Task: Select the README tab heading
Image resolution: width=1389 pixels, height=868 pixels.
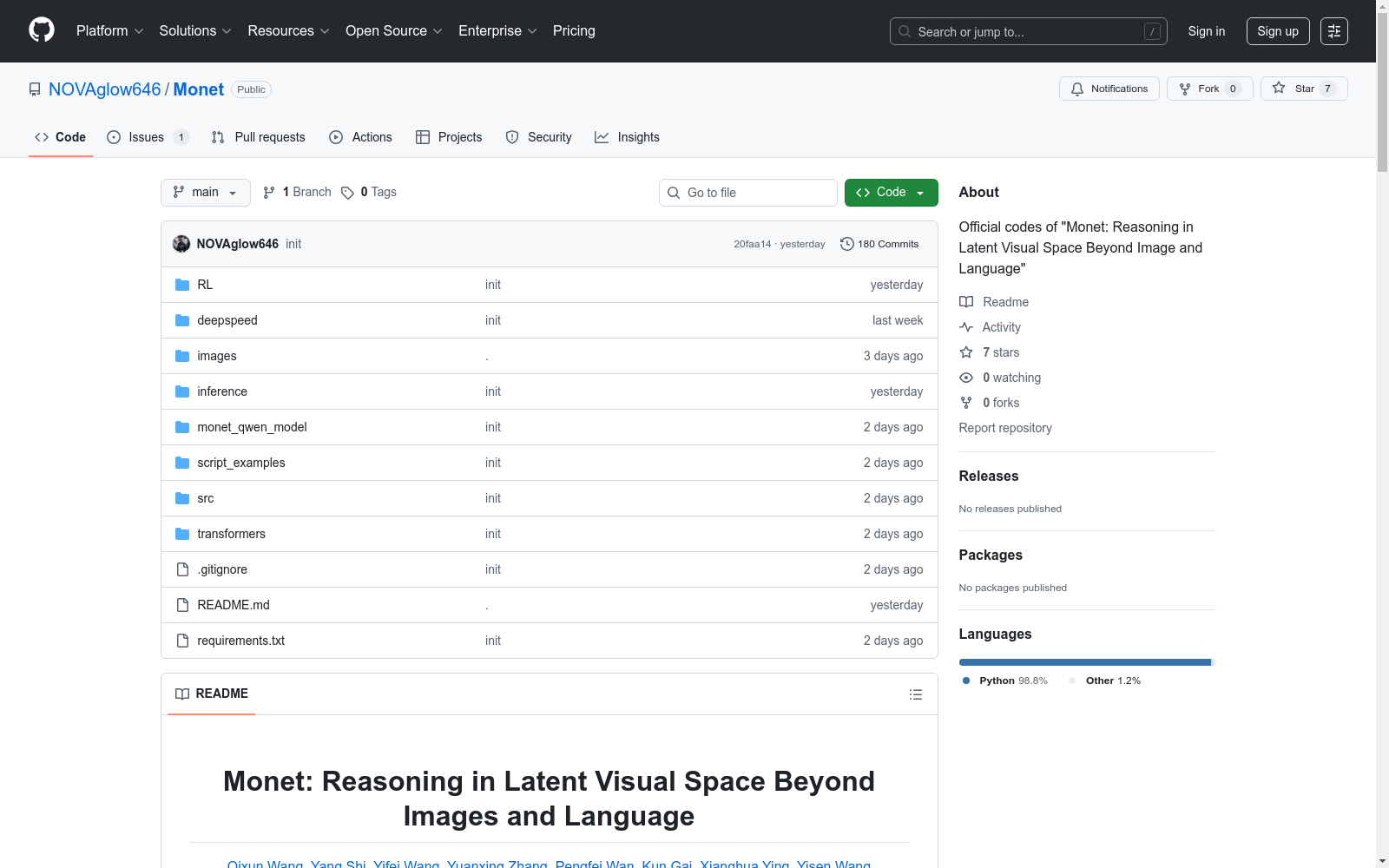Action: pos(212,694)
